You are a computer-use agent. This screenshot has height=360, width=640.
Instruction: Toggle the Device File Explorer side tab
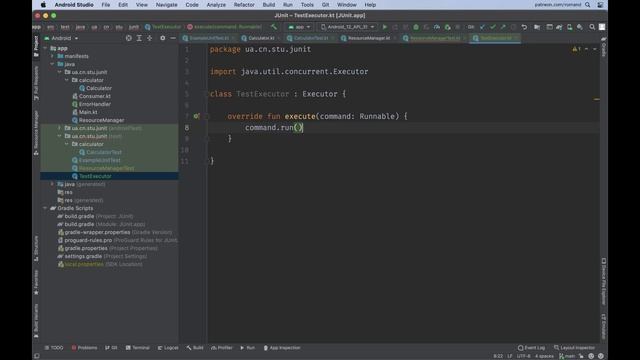pos(604,282)
